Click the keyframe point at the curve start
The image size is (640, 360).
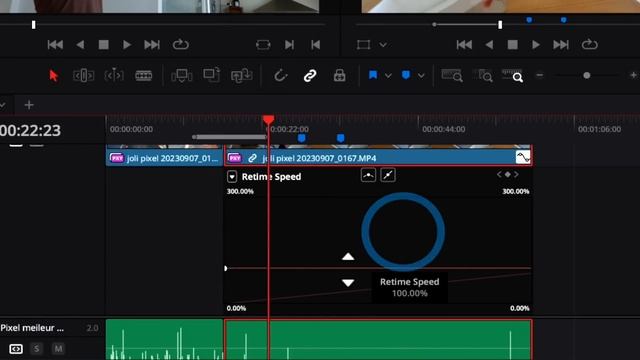[x=226, y=268]
